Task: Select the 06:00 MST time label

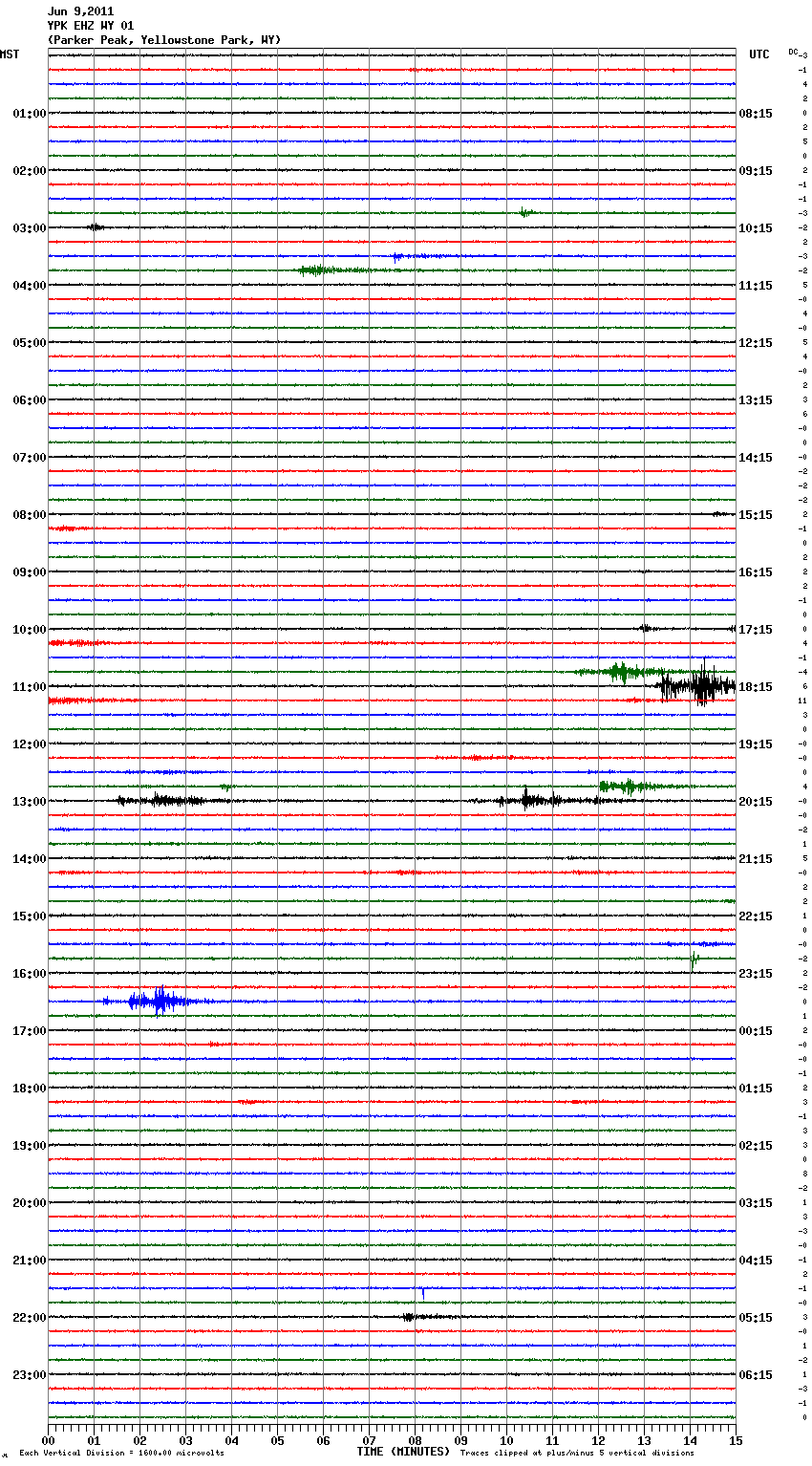Action: tap(30, 400)
